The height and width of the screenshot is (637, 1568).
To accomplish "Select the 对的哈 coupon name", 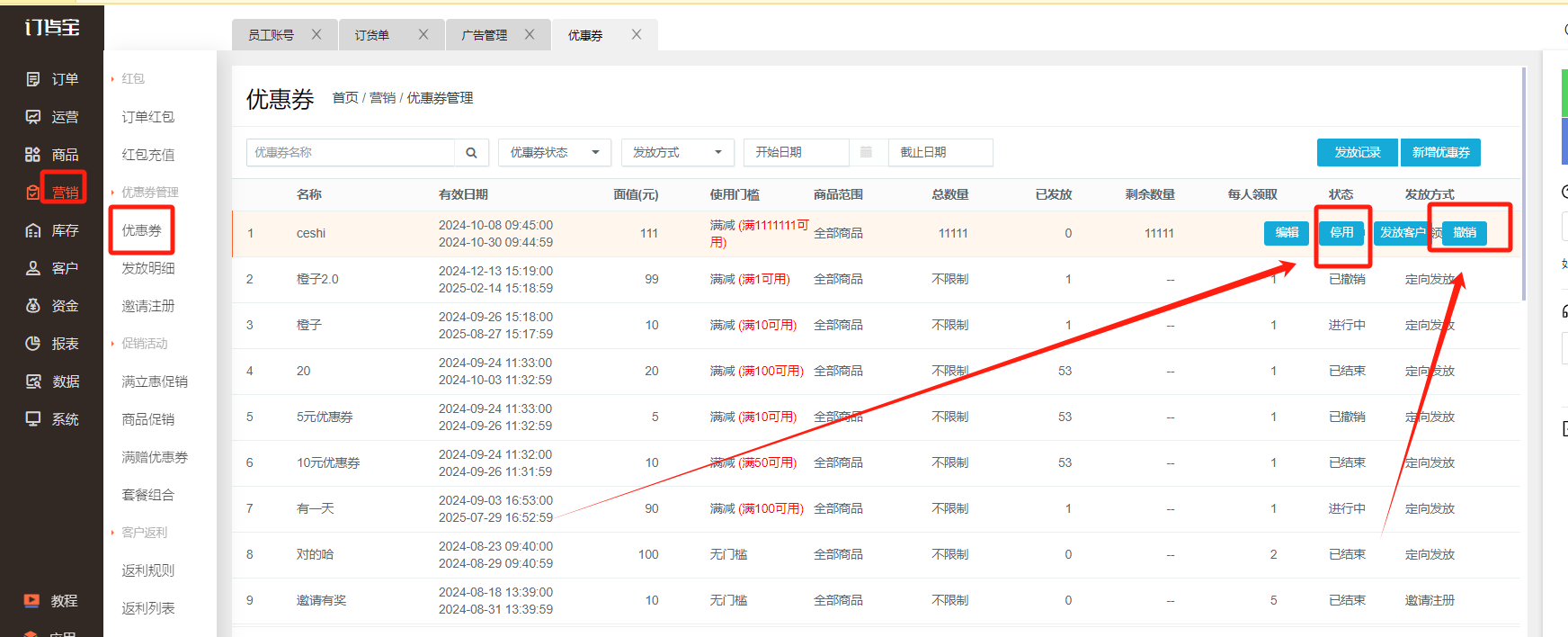I will tap(315, 555).
